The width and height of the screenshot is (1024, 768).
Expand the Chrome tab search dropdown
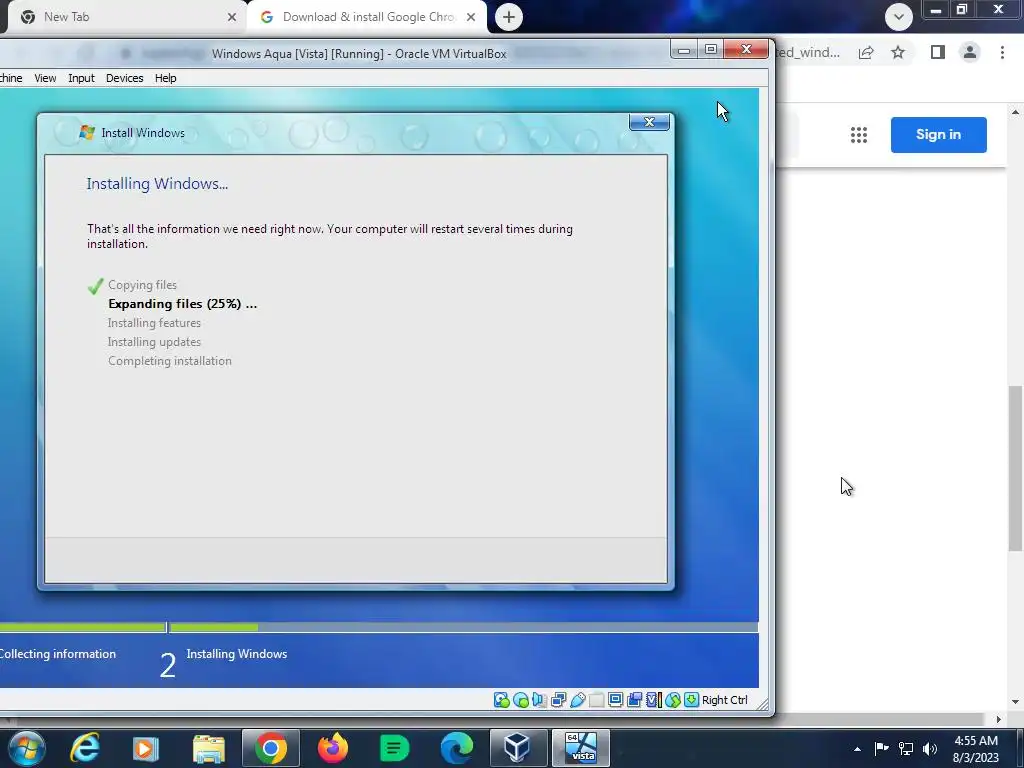[899, 17]
